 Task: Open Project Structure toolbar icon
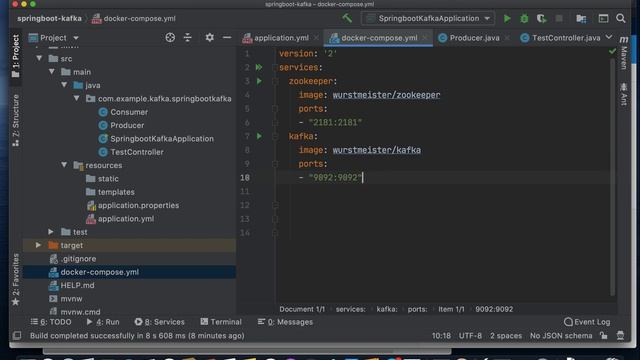coord(581,18)
